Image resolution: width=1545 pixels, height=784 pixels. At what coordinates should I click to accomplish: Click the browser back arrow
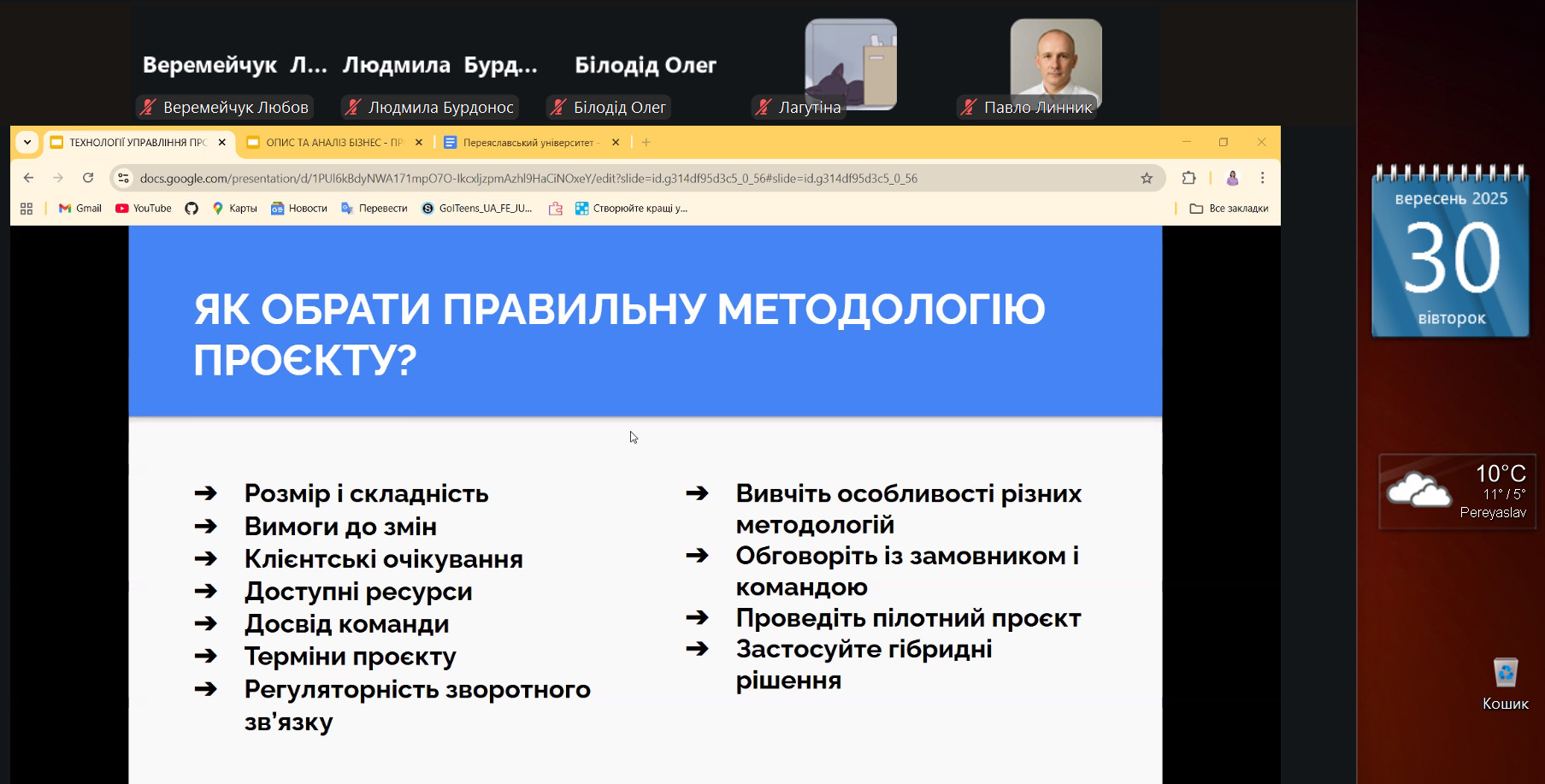pos(29,178)
